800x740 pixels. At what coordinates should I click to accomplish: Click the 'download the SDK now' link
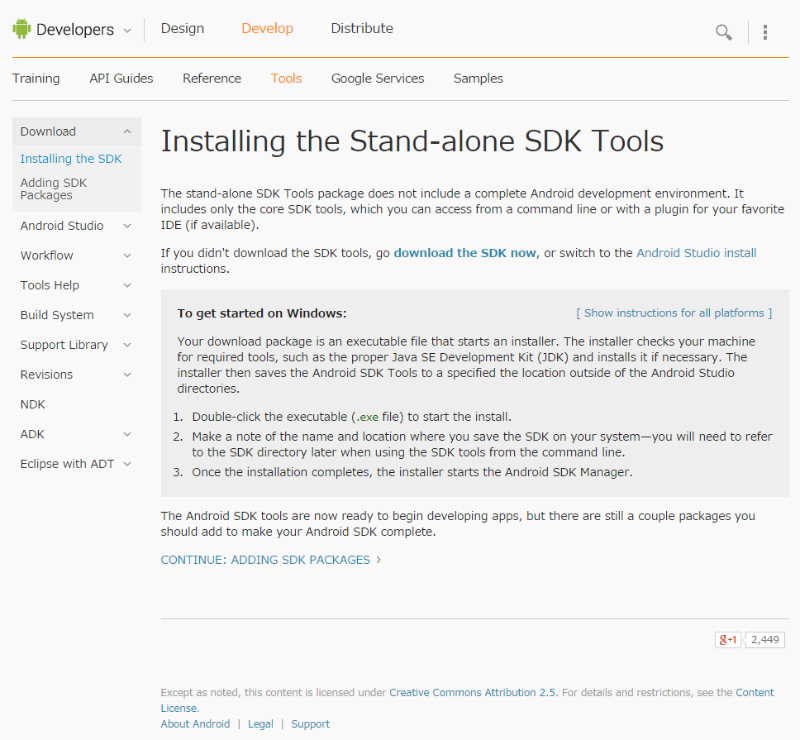(465, 253)
